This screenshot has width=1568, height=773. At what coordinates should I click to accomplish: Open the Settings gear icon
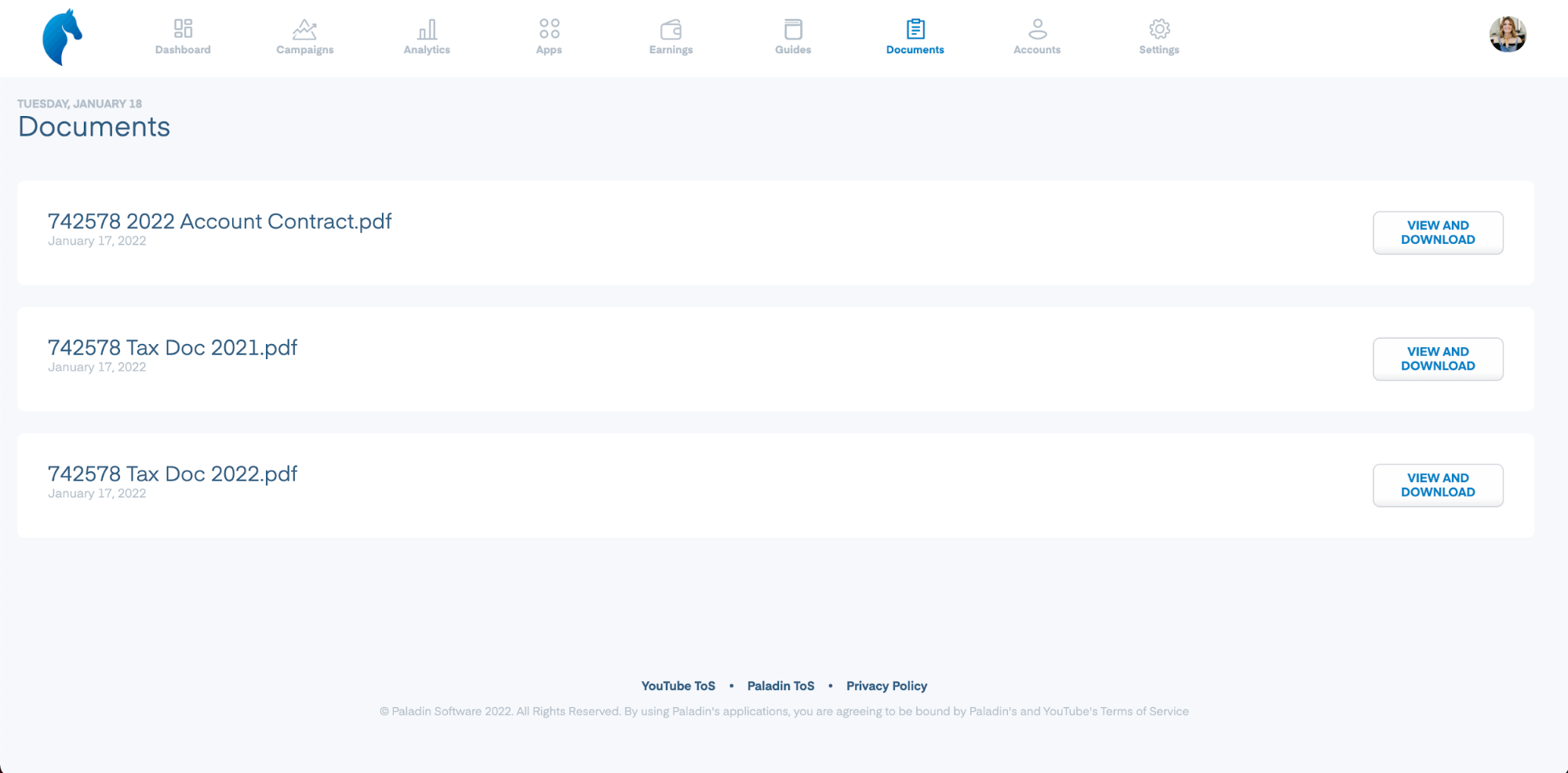pos(1159,29)
